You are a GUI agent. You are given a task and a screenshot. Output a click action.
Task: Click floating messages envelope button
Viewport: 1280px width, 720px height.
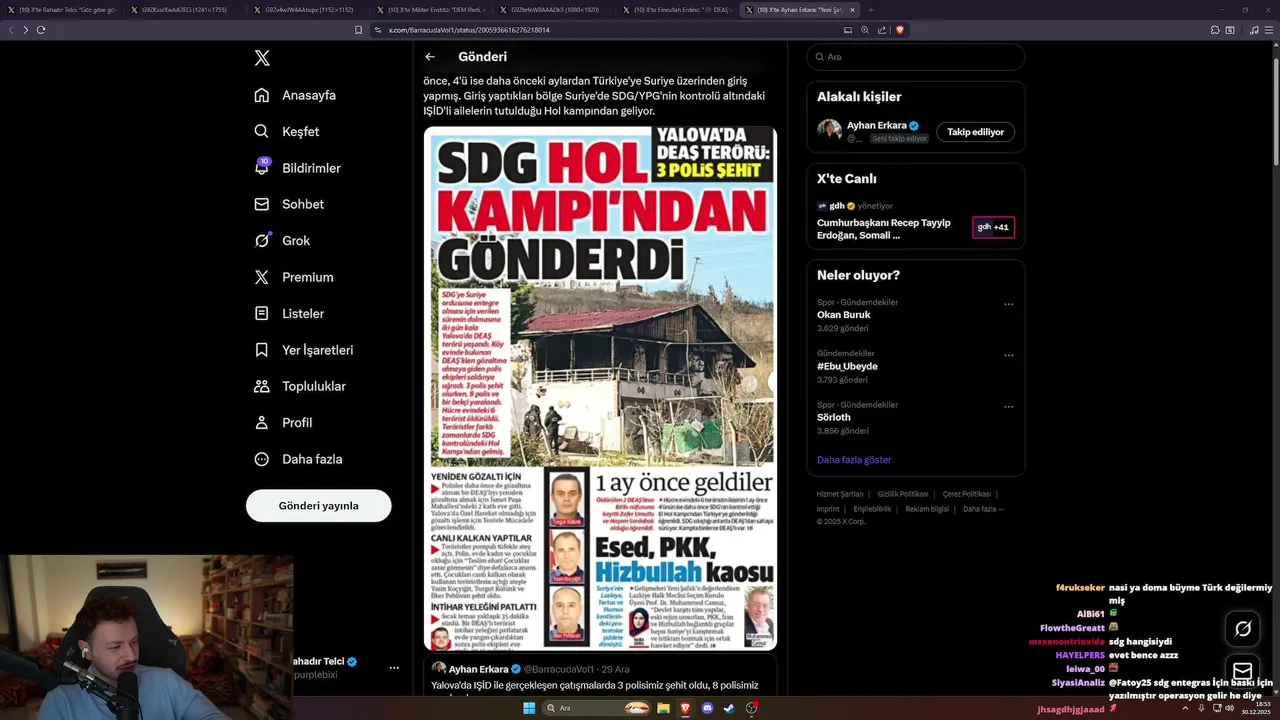click(x=1243, y=671)
